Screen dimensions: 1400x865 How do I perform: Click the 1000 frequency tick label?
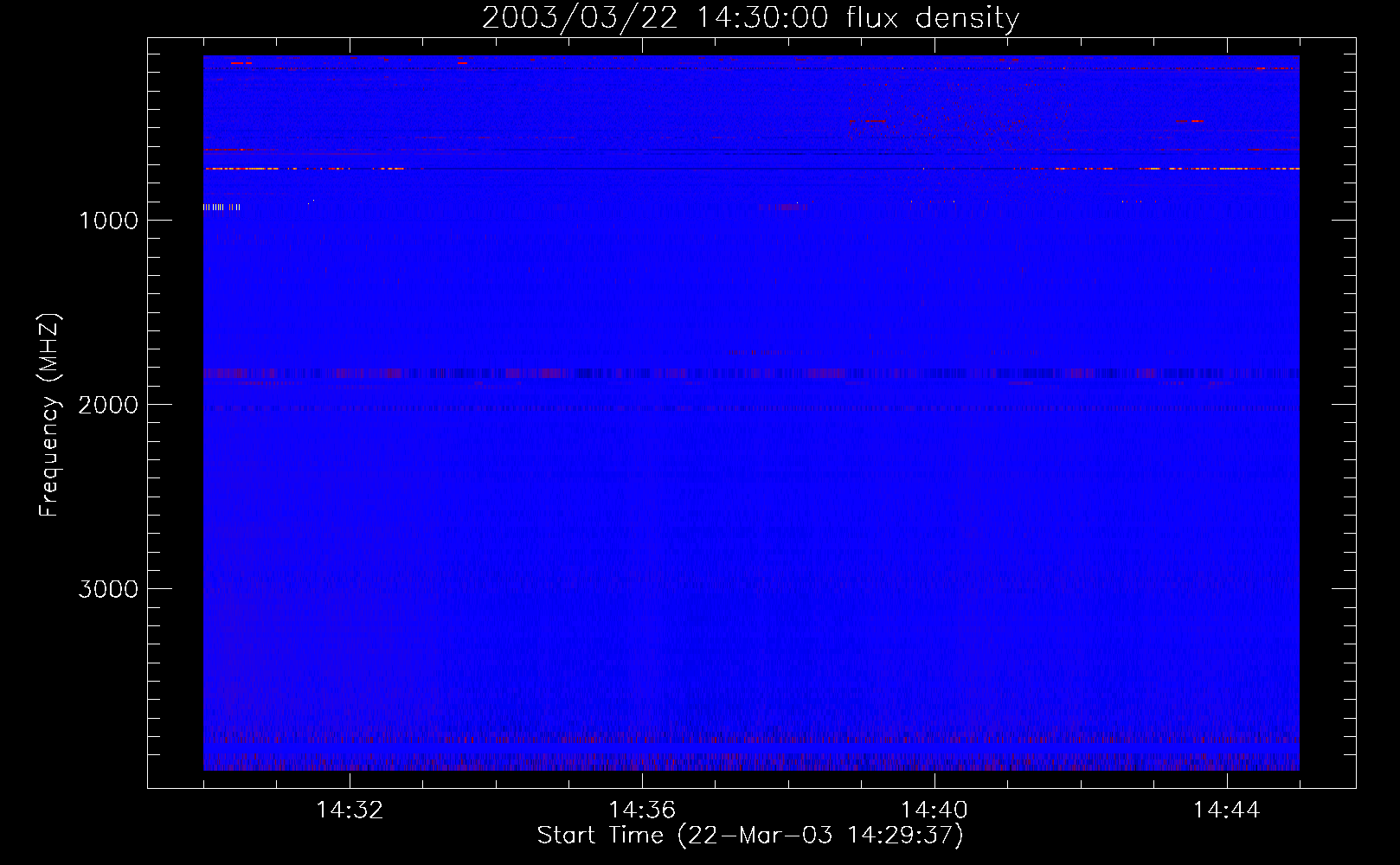click(x=108, y=221)
